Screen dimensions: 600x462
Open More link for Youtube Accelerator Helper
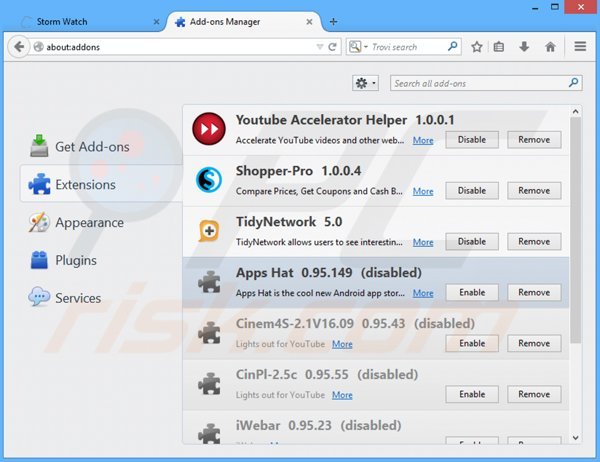pos(423,140)
